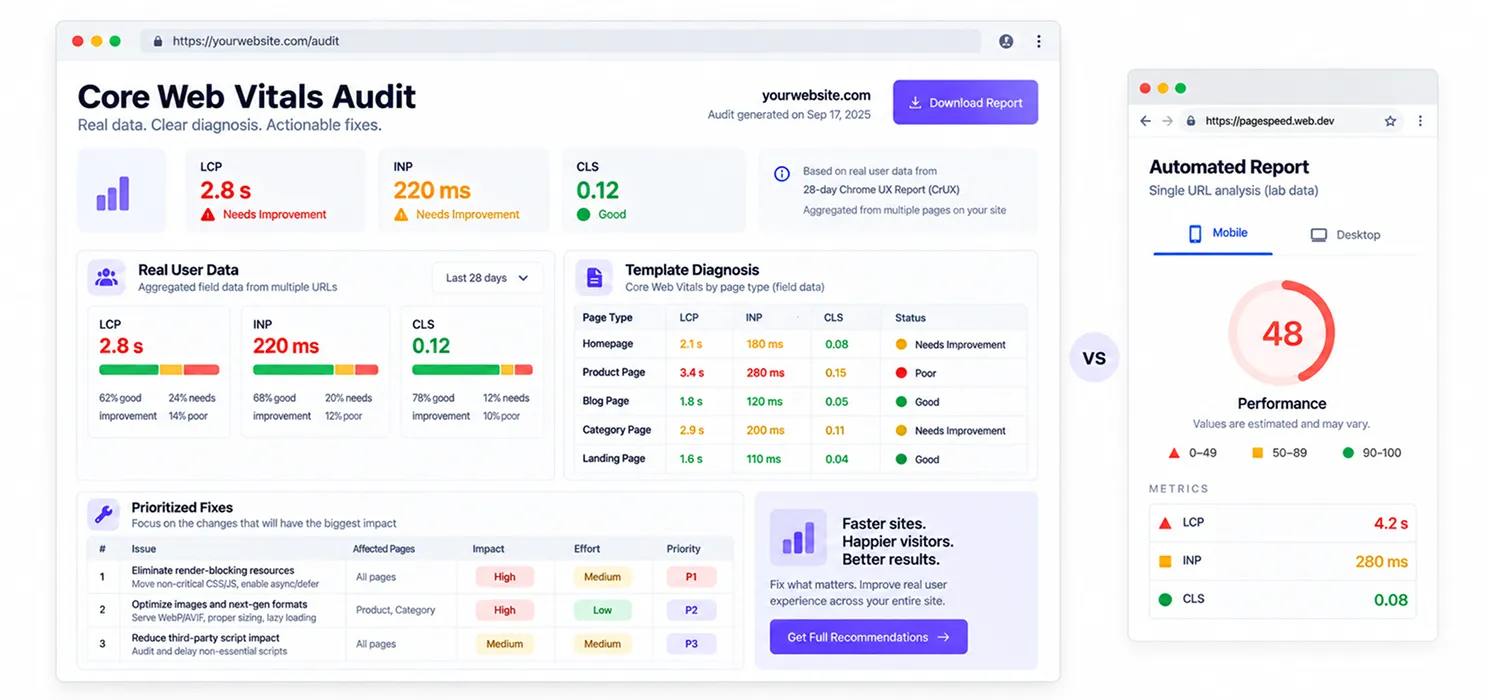Click the INP orange warning triangle icon
This screenshot has width=1488, height=700.
coord(401,214)
